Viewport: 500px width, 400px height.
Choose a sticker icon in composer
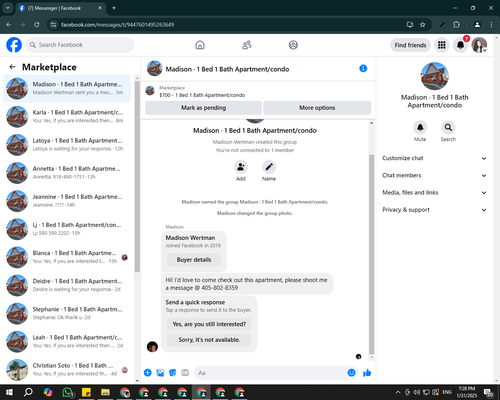click(x=173, y=373)
